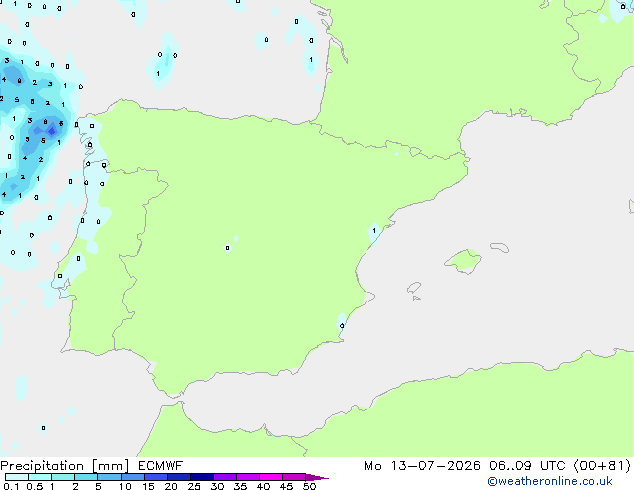
Task: Click the "1" value near Valencia coast
Action: click(x=374, y=230)
